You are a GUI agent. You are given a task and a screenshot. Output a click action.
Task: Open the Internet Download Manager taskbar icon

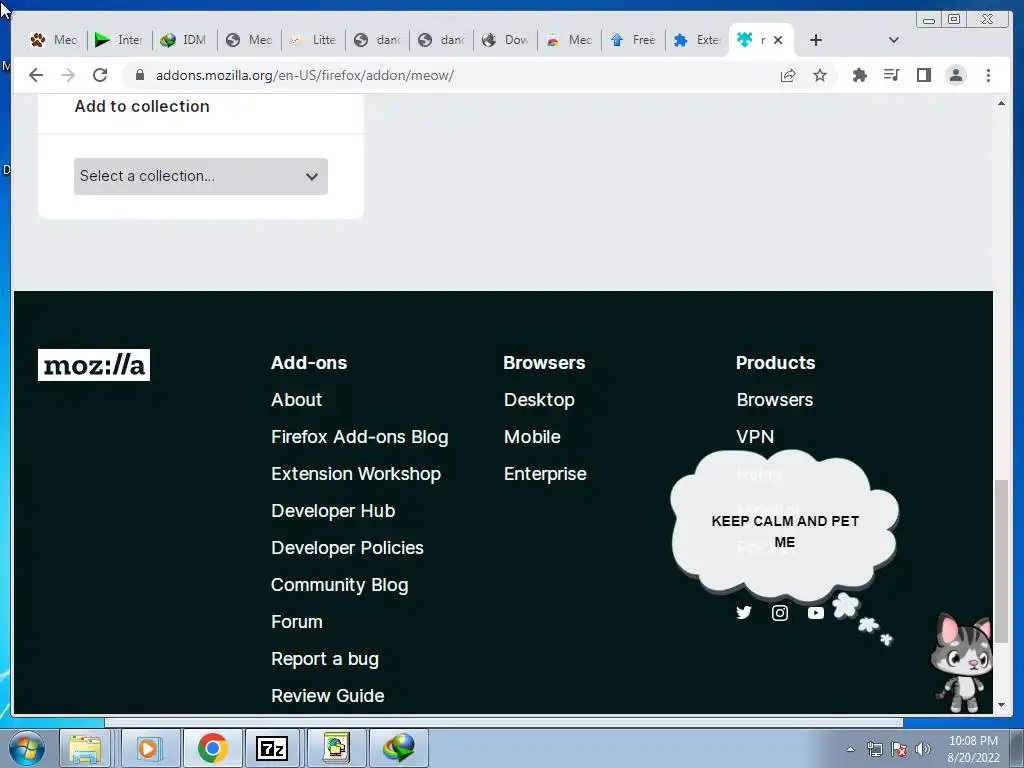[x=399, y=748]
